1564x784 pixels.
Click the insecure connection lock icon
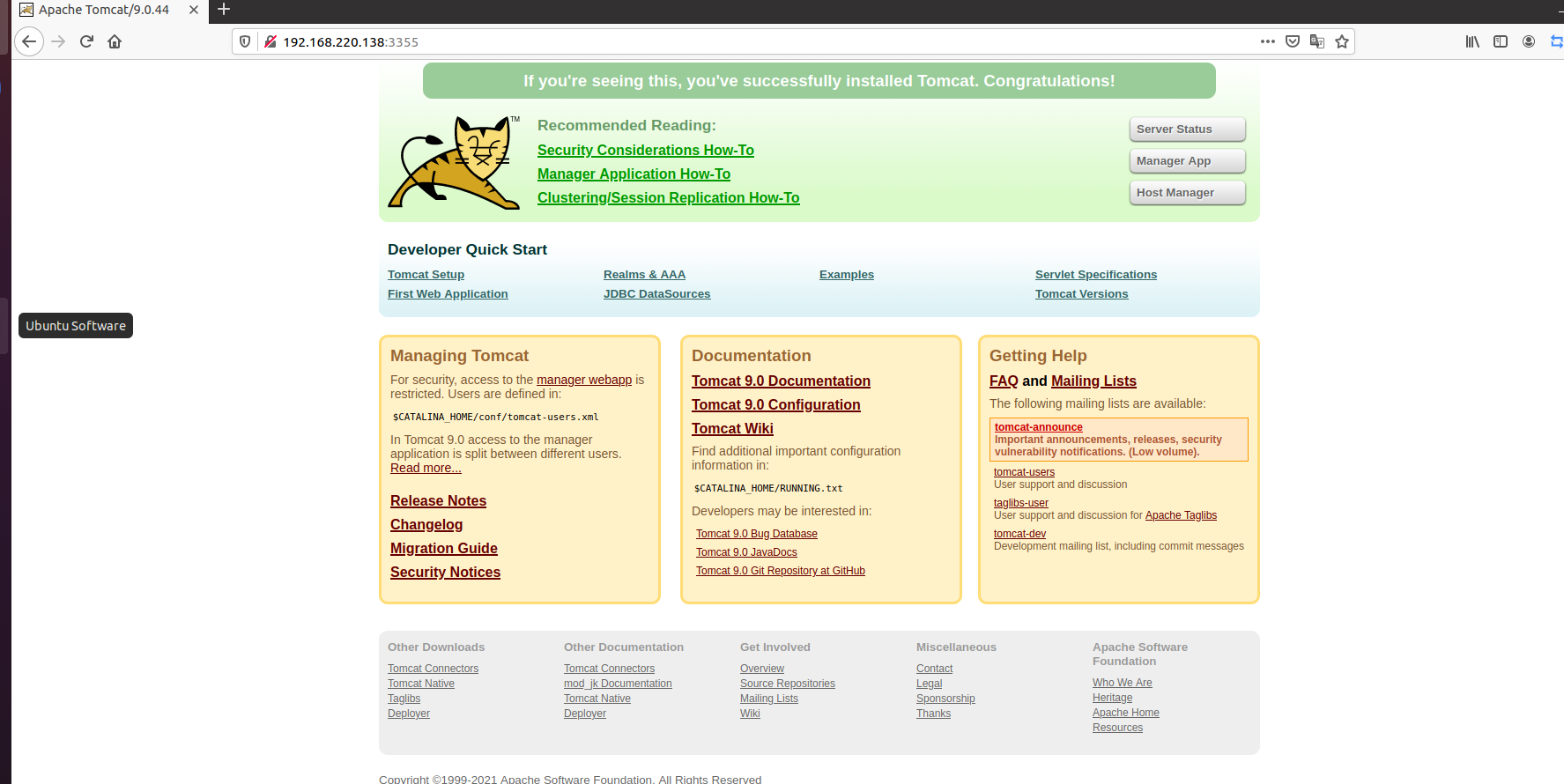(x=271, y=41)
